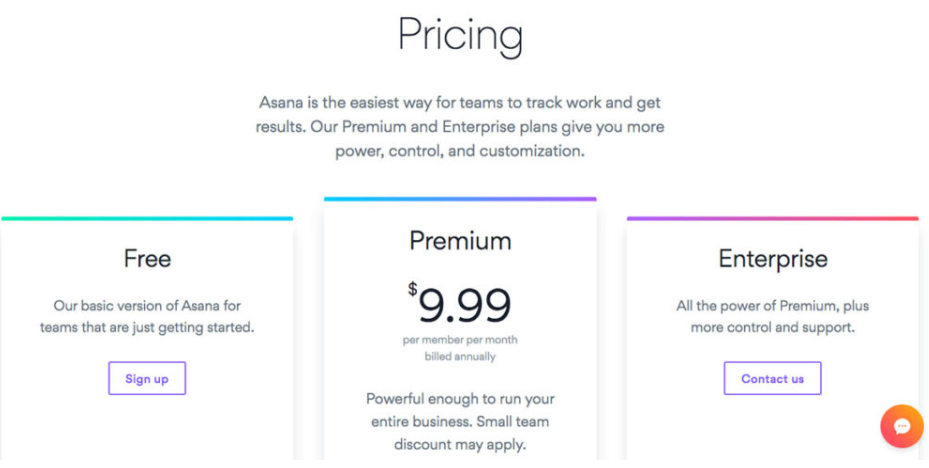Click the 'billed annually' label
The height and width of the screenshot is (468, 929).
(460, 356)
